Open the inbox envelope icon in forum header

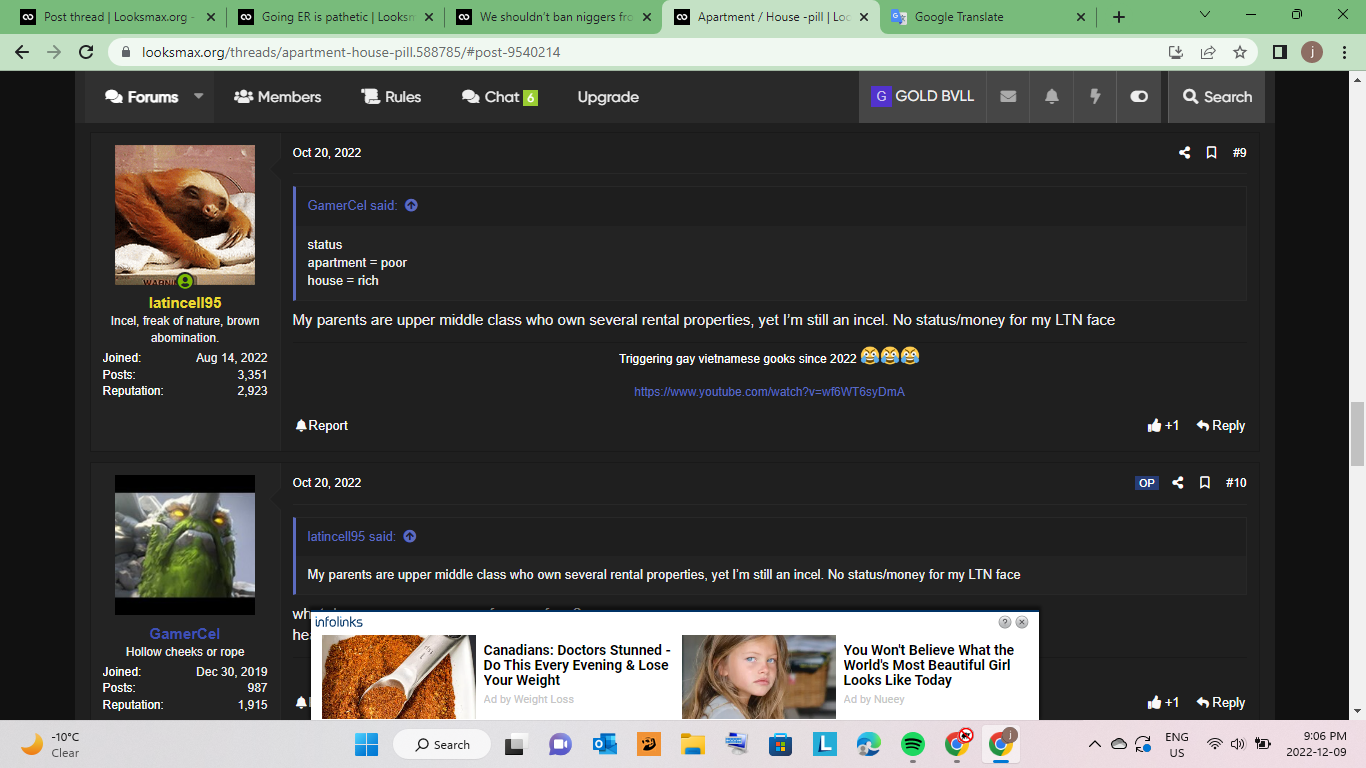pyautogui.click(x=1008, y=97)
